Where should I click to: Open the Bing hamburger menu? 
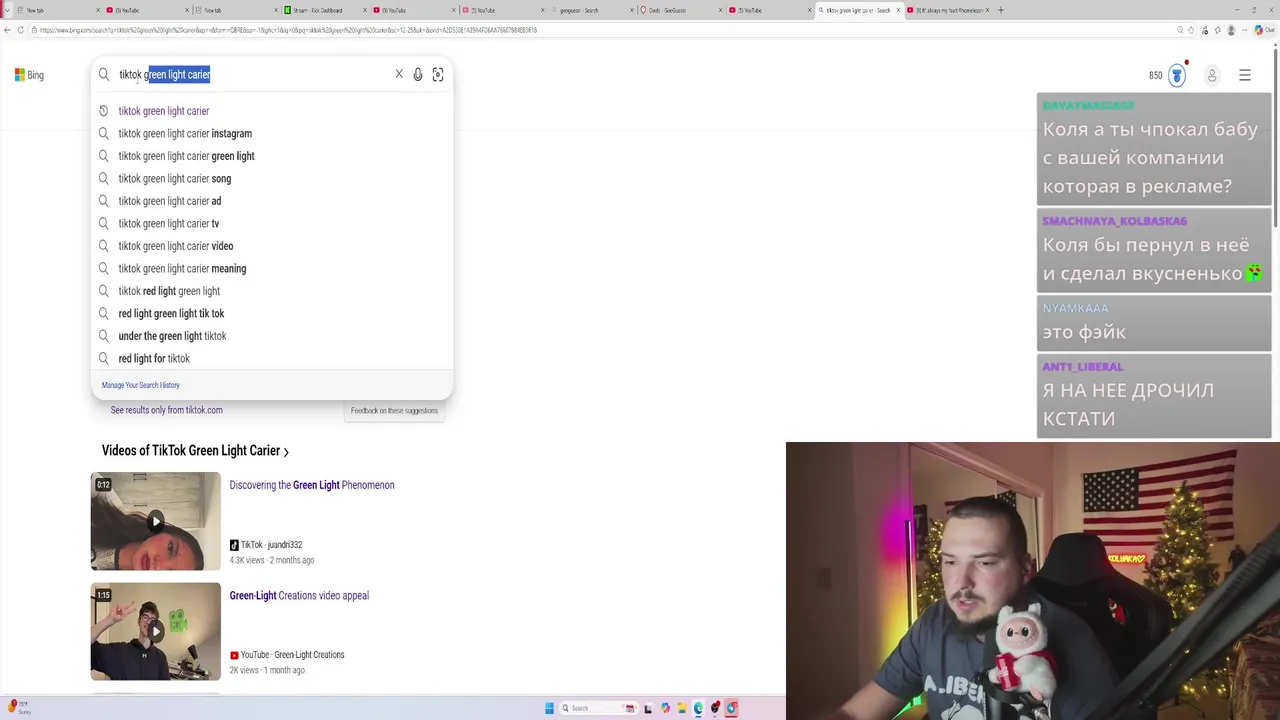(1245, 75)
